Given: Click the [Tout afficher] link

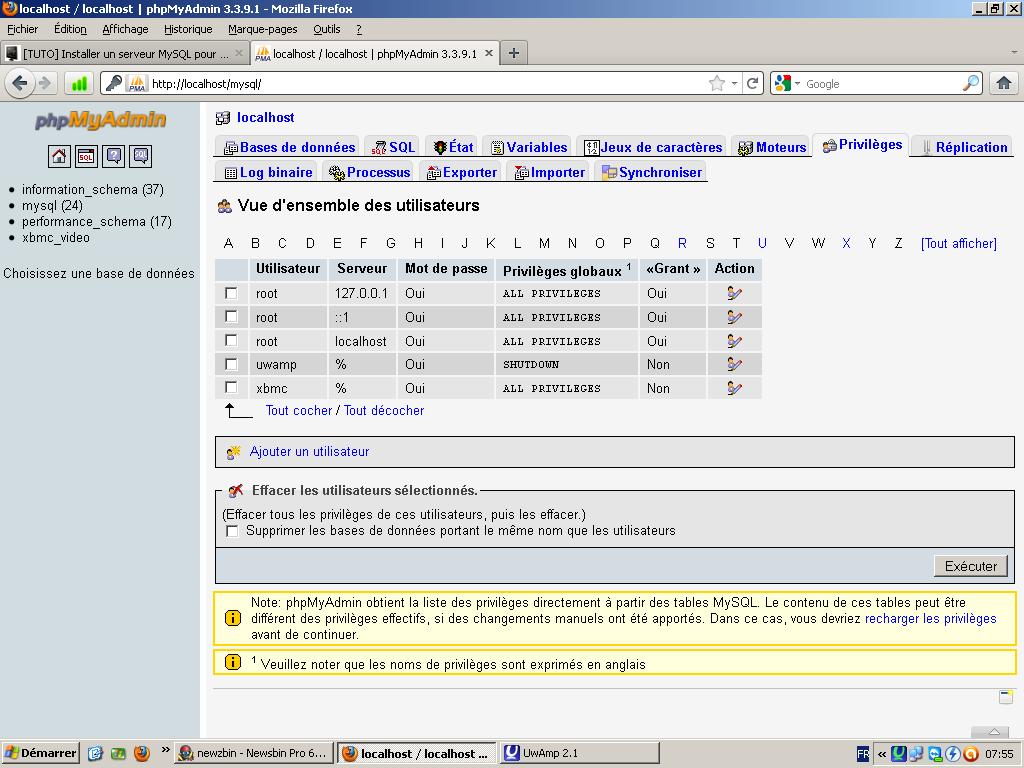Looking at the screenshot, I should pyautogui.click(x=959, y=244).
